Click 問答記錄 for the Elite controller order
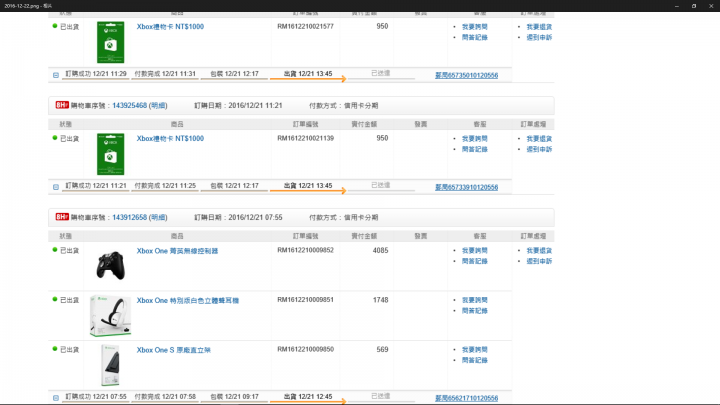 coord(475,261)
